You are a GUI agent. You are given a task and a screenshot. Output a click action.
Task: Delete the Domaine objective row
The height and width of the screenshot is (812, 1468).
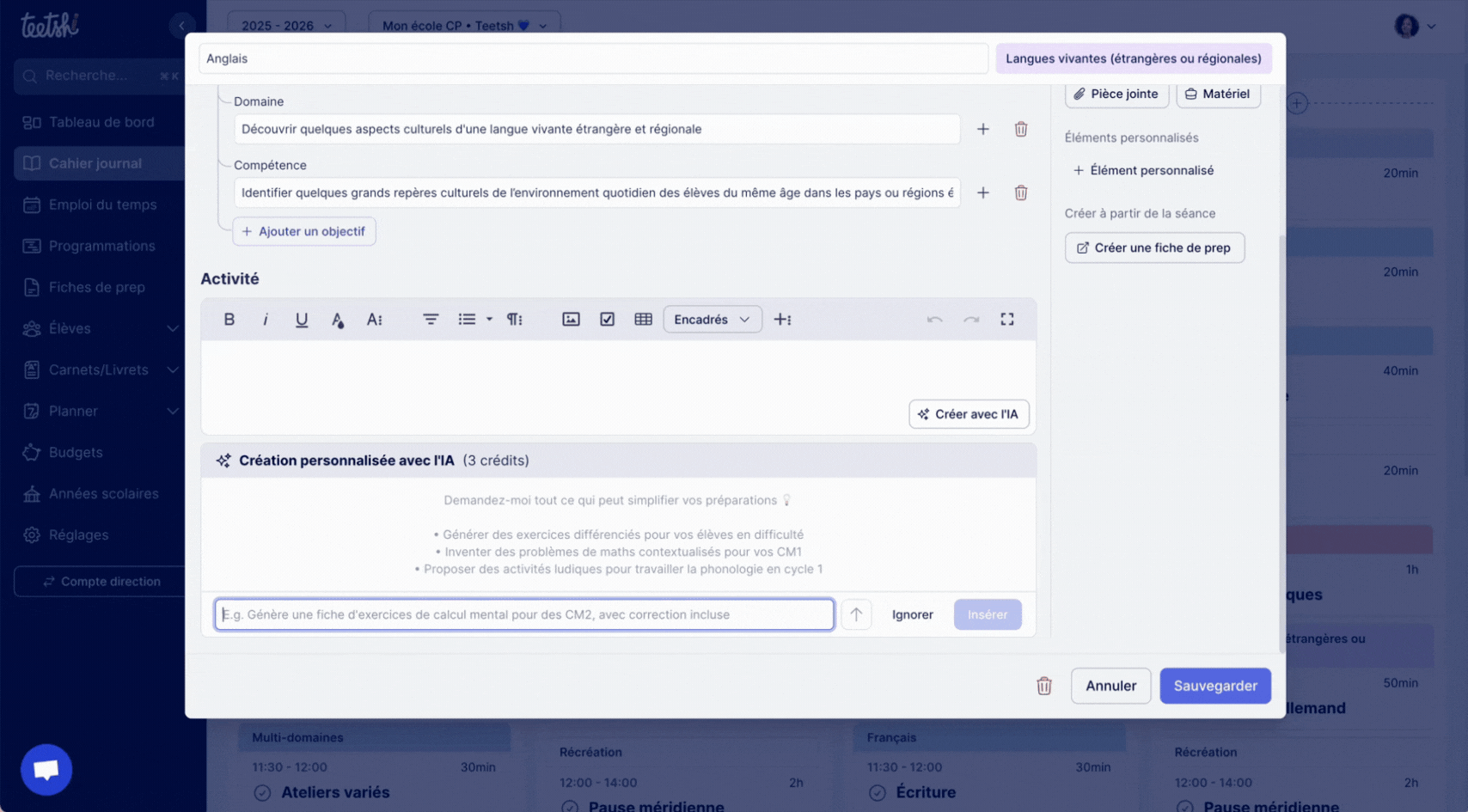click(x=1020, y=130)
